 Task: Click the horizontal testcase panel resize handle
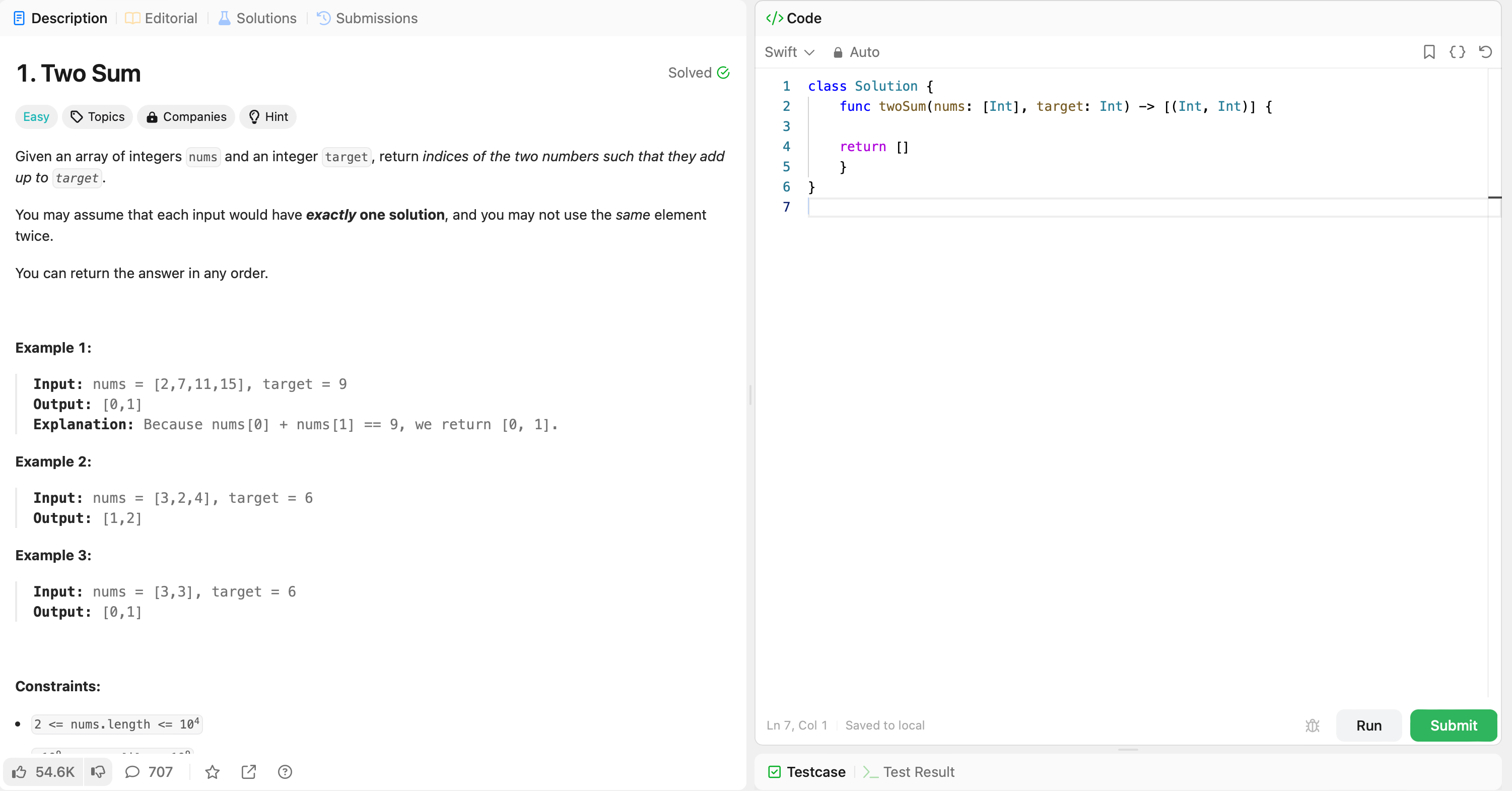[x=1128, y=750]
